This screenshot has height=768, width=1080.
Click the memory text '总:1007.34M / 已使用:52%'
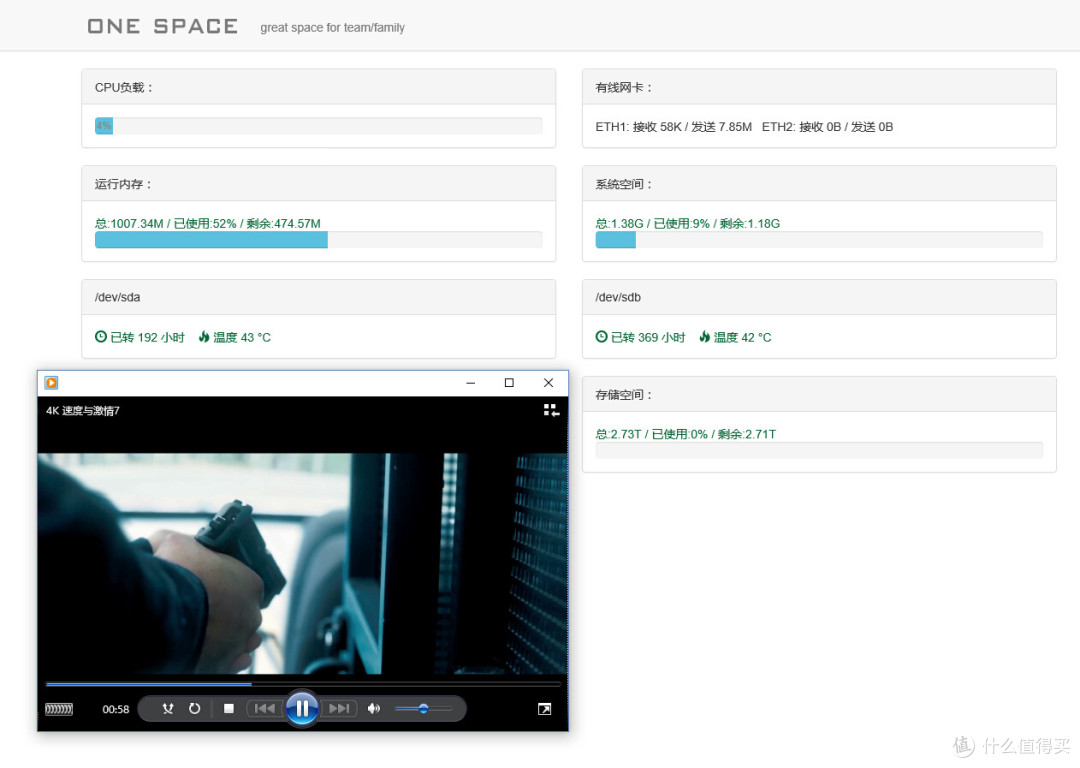[165, 223]
